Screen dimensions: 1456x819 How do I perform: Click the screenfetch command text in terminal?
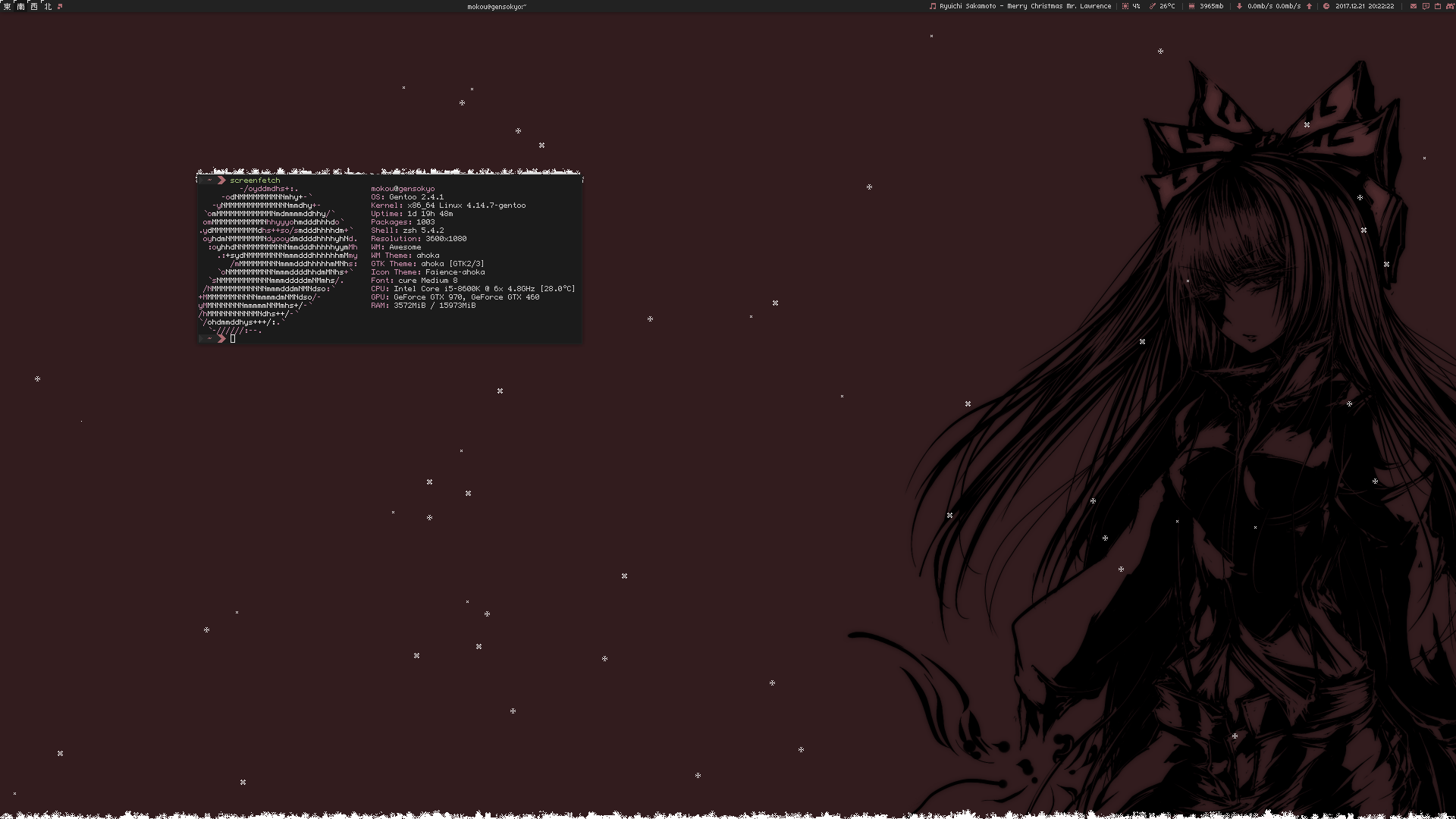(255, 180)
